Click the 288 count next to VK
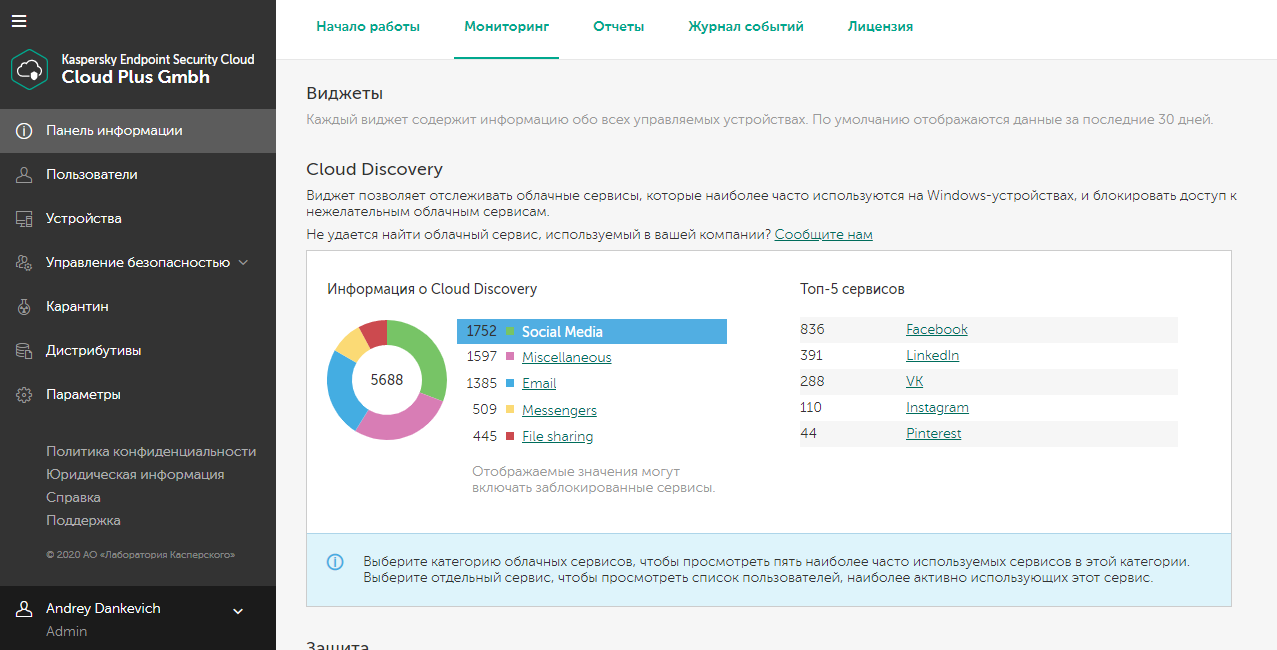Image resolution: width=1277 pixels, height=650 pixels. click(812, 382)
